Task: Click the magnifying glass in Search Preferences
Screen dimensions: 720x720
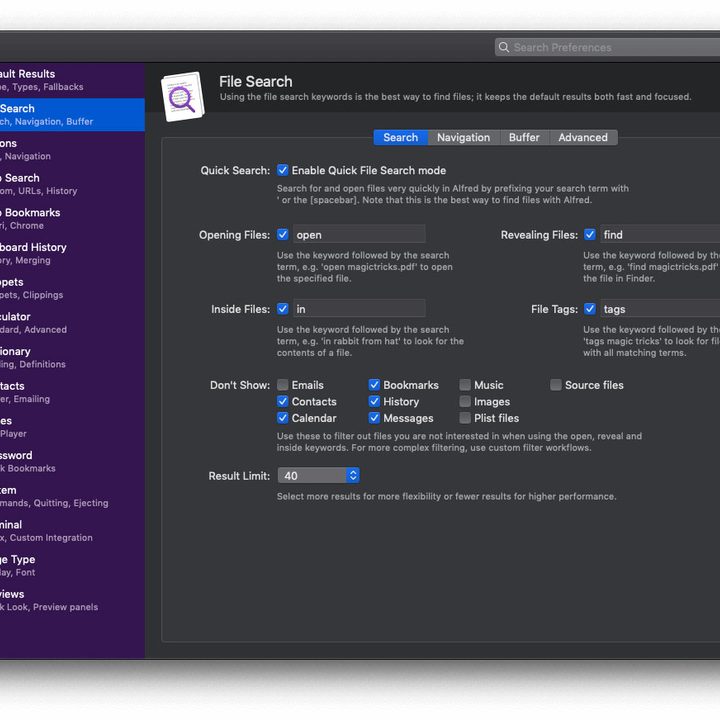Action: click(504, 47)
